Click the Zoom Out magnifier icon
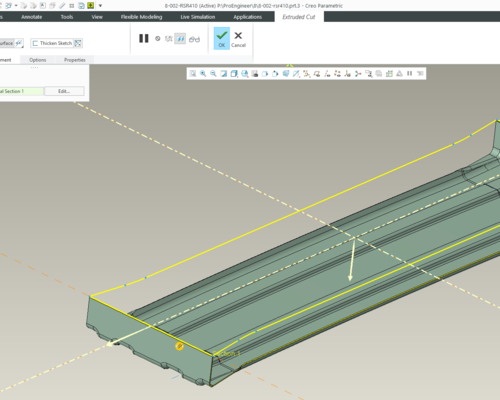Screen dimensions: 500x400 pos(213,74)
